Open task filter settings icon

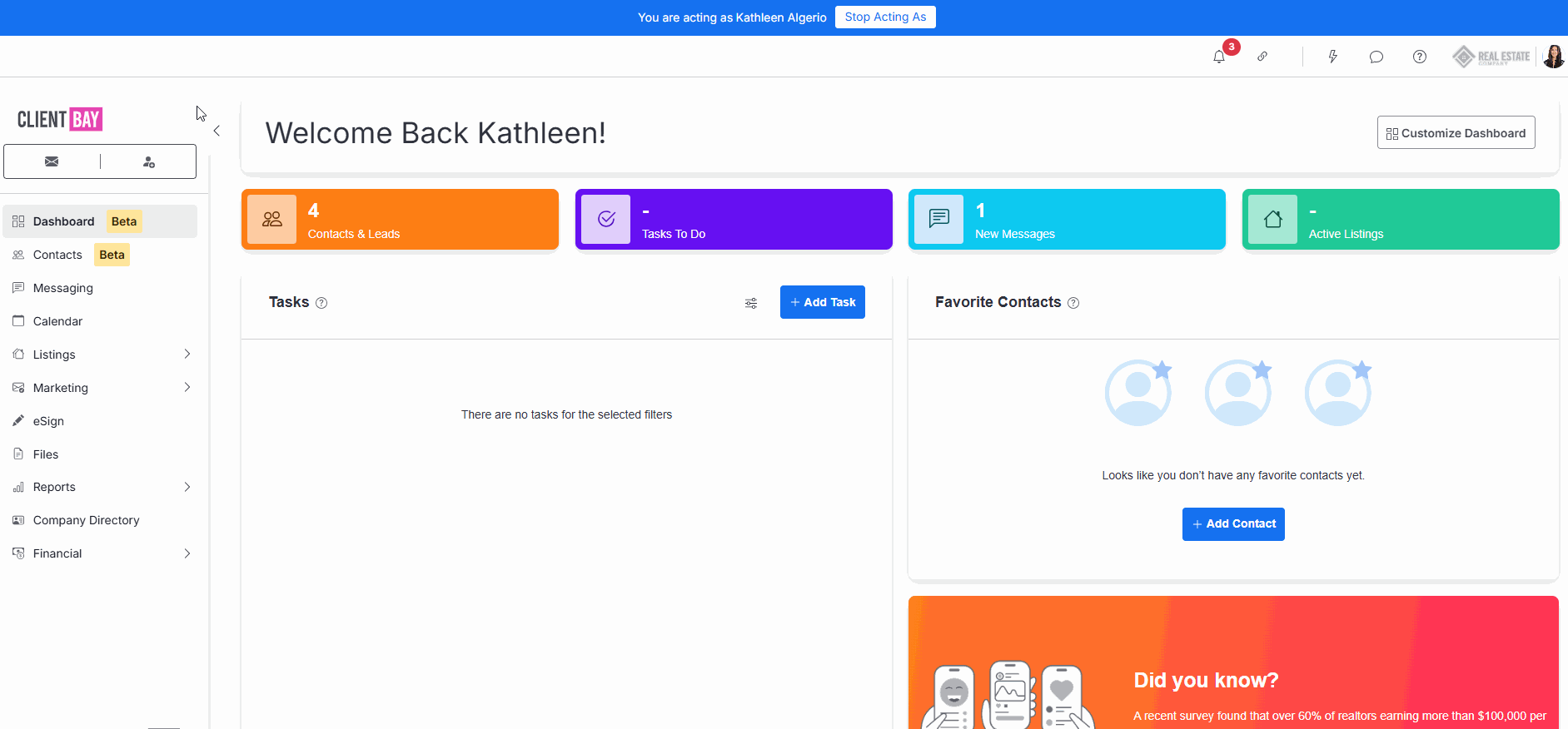751,303
